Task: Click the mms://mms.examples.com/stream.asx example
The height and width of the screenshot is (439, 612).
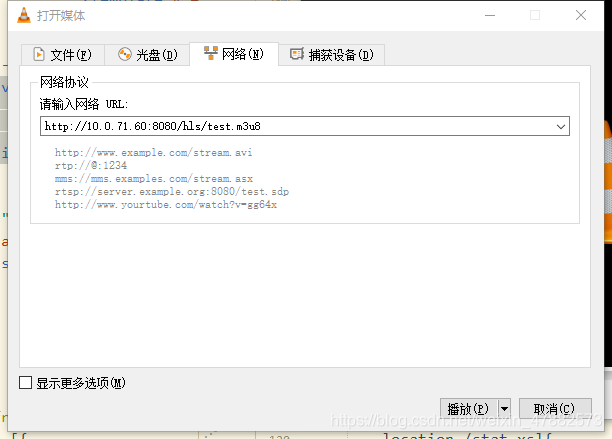Action: pos(154,179)
